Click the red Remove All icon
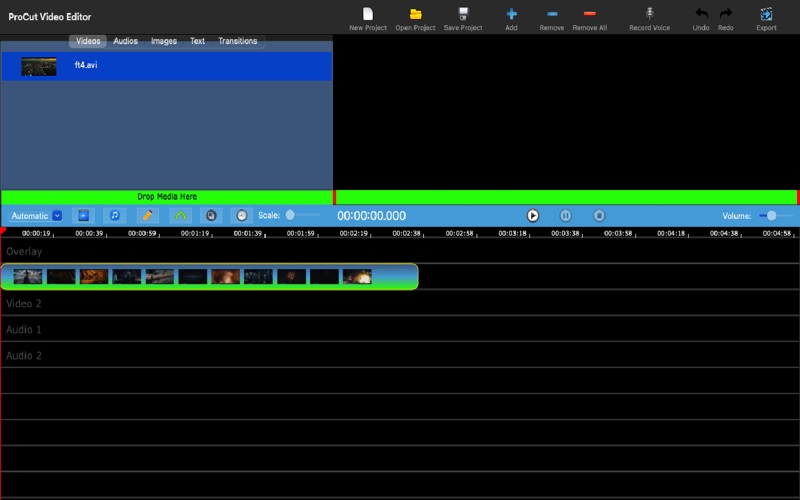The width and height of the screenshot is (800, 500). [x=589, y=14]
